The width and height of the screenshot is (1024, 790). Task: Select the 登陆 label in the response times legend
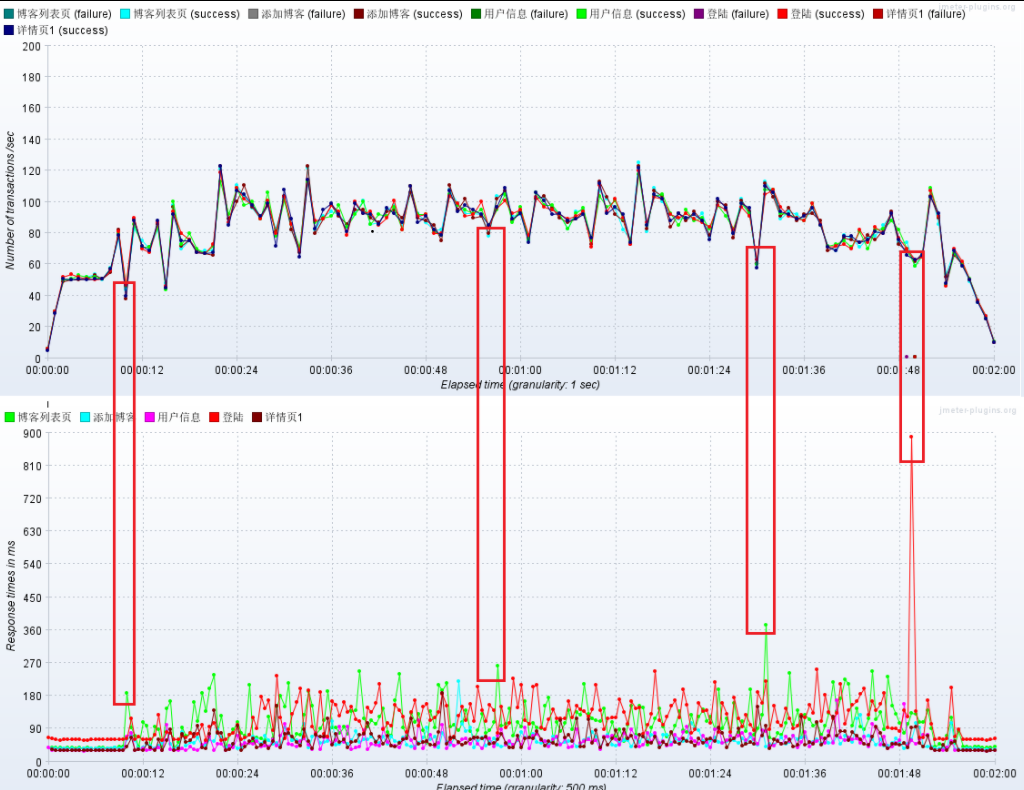[232, 417]
